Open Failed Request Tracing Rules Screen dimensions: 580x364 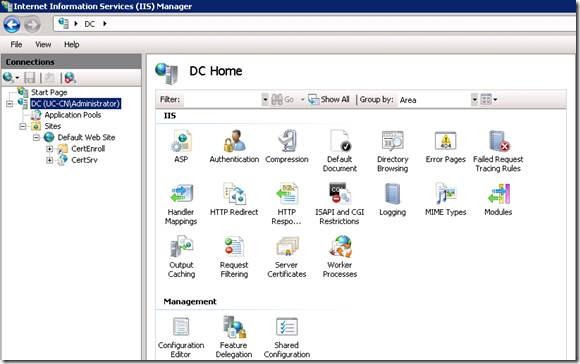[x=498, y=151]
